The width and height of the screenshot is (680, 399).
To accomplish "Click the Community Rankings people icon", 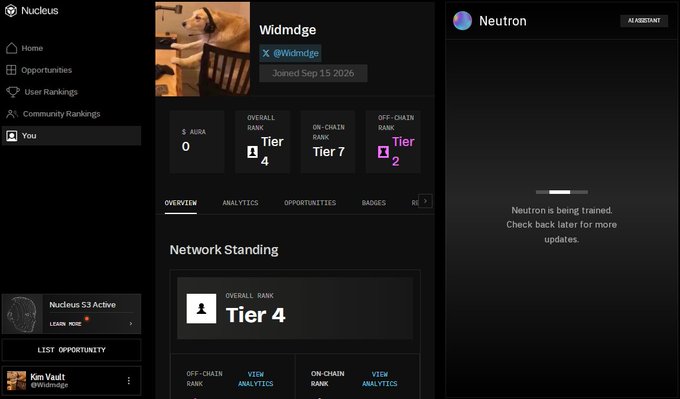I will [12, 114].
